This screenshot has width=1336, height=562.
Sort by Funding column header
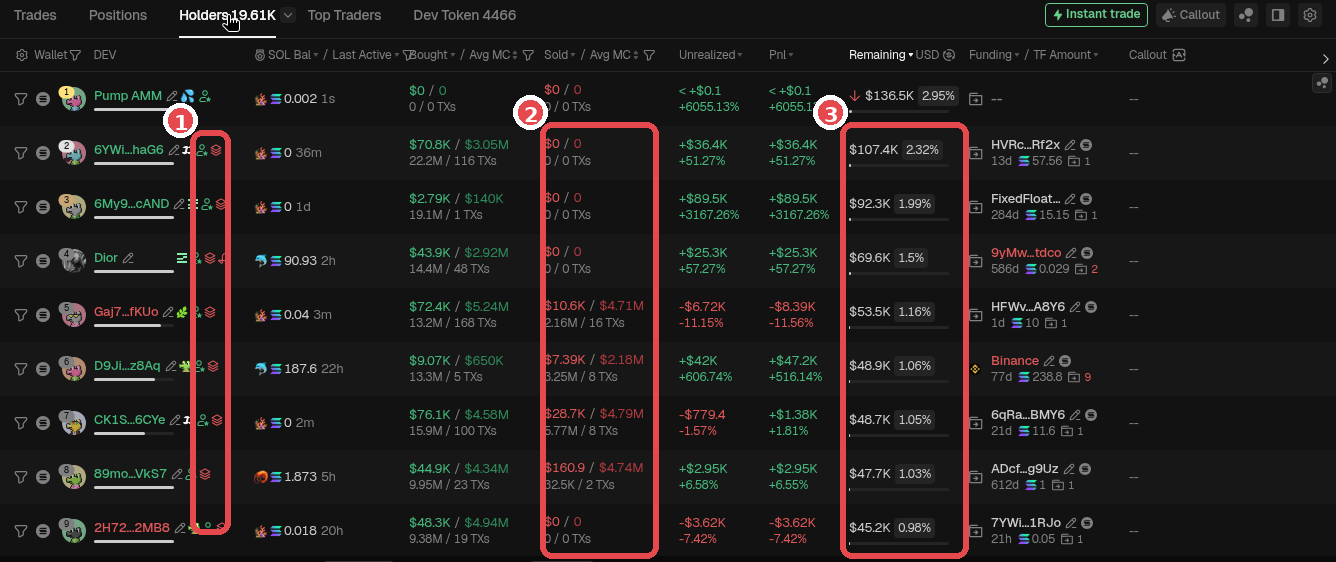(994, 55)
